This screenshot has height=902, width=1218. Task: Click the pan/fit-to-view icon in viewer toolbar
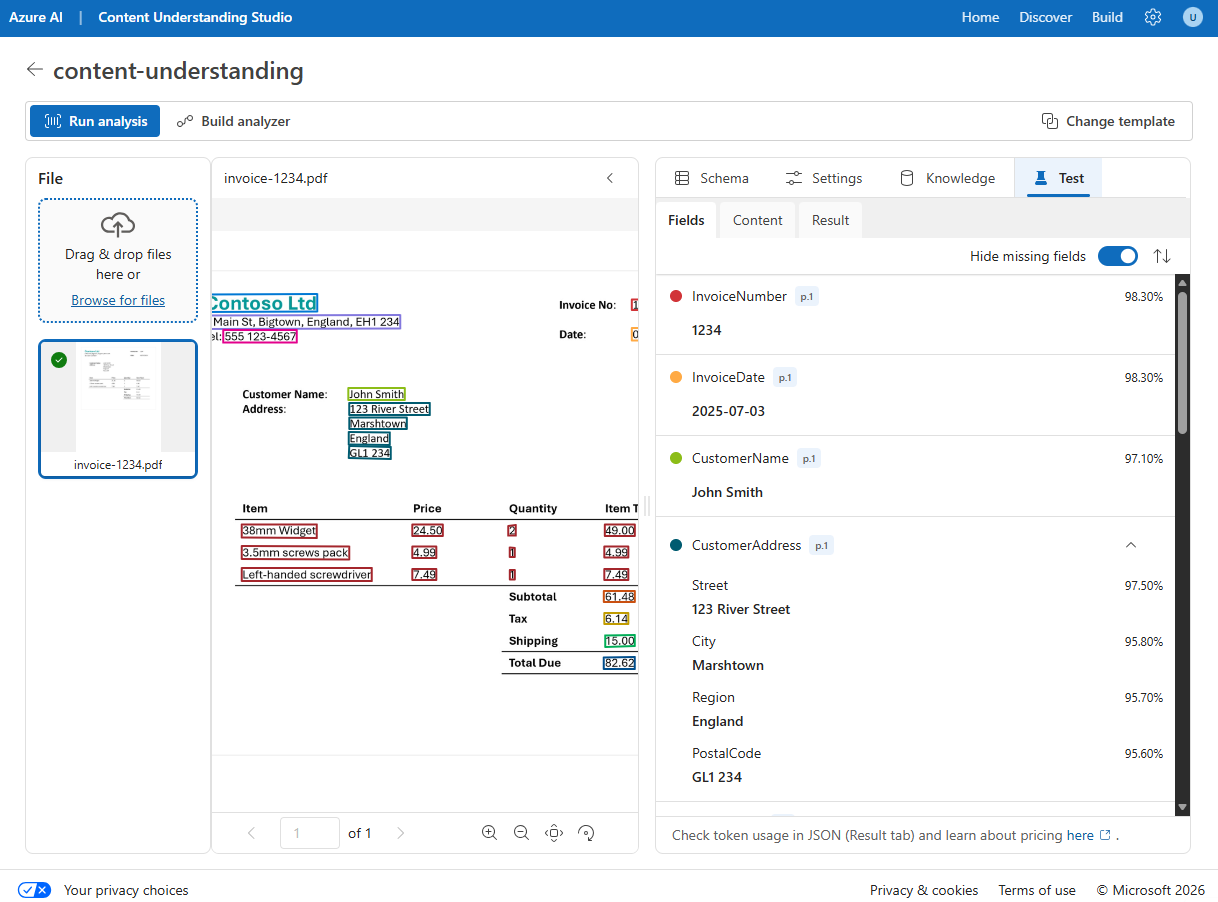[553, 832]
